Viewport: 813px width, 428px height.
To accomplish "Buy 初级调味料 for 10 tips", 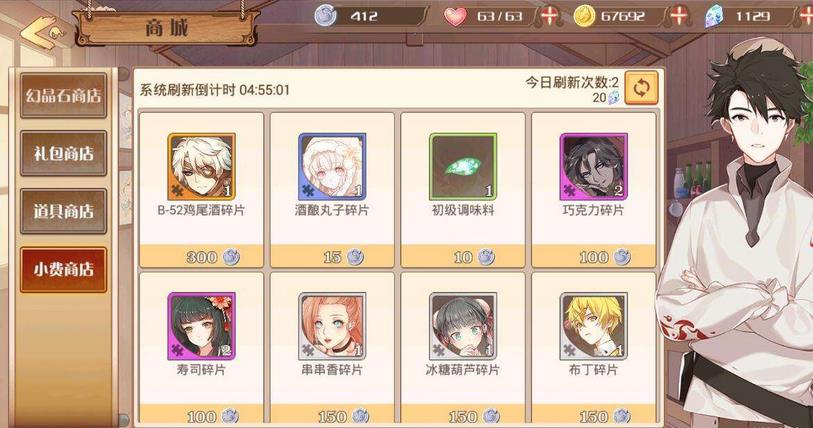I will [x=462, y=256].
